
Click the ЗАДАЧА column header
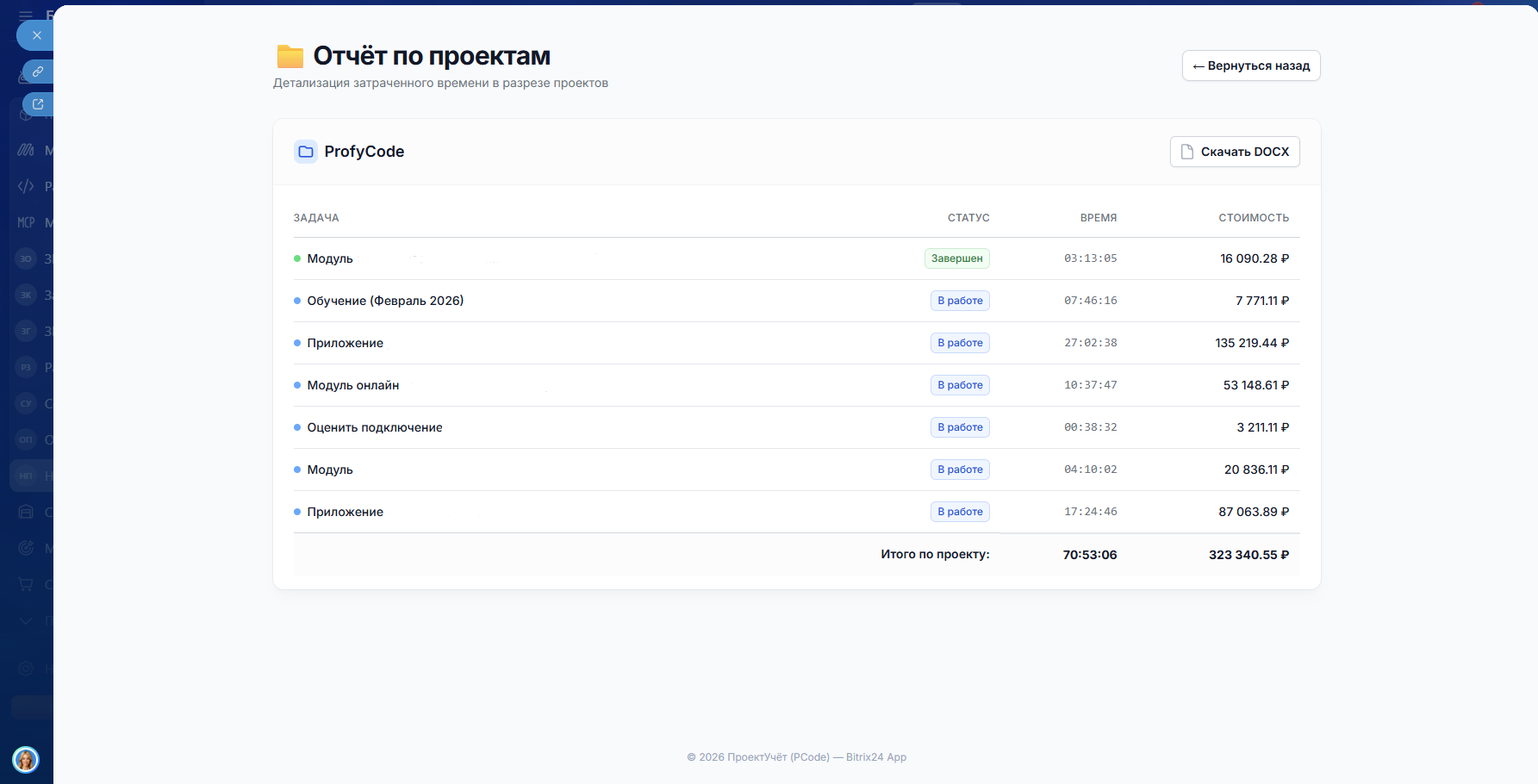pos(316,218)
